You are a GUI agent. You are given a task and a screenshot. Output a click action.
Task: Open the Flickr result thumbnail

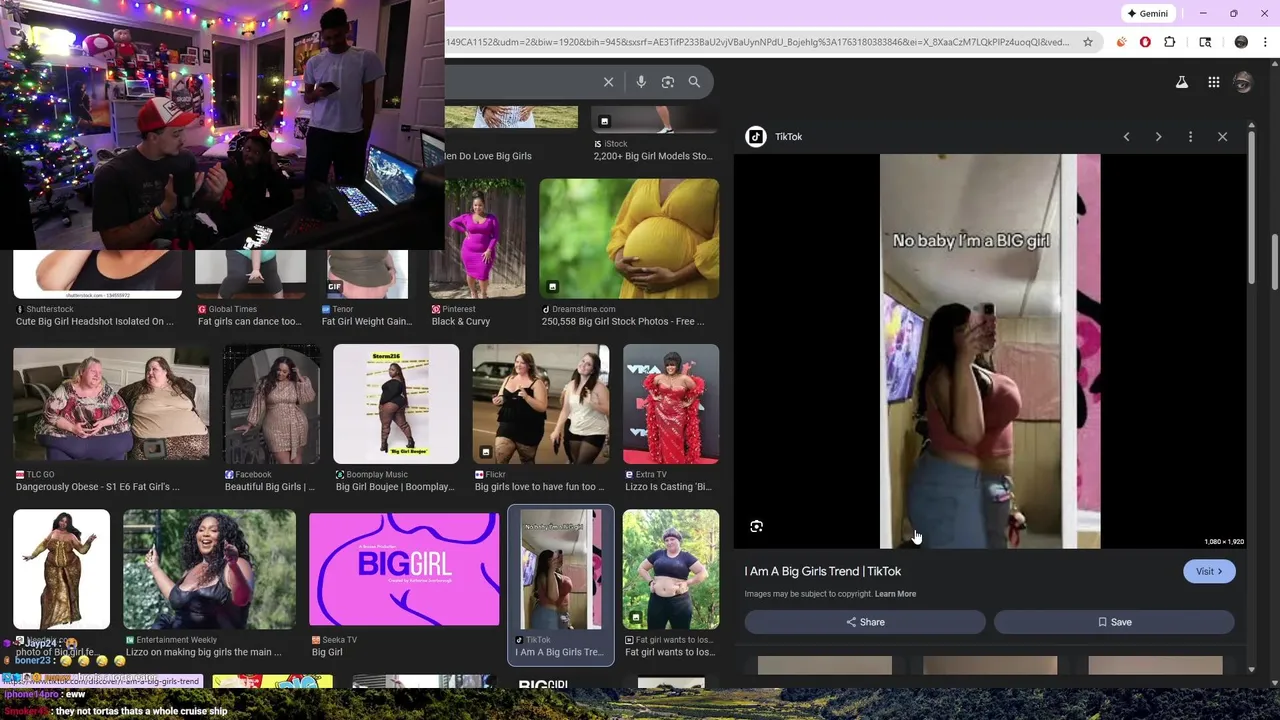click(x=541, y=404)
